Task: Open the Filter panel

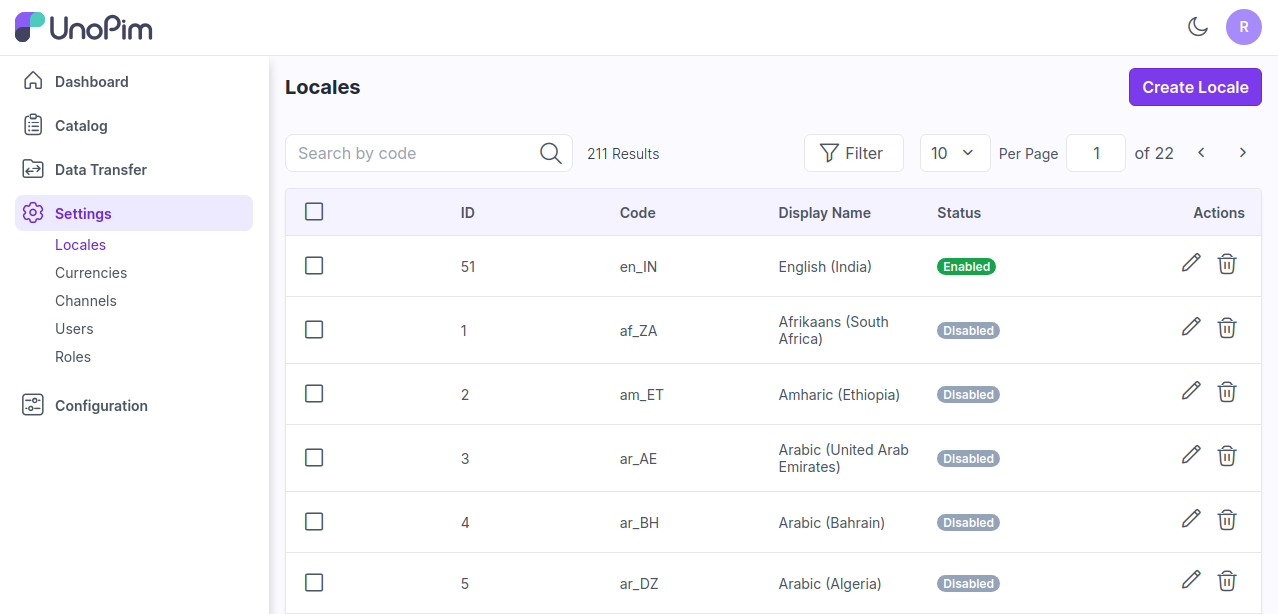Action: click(853, 153)
